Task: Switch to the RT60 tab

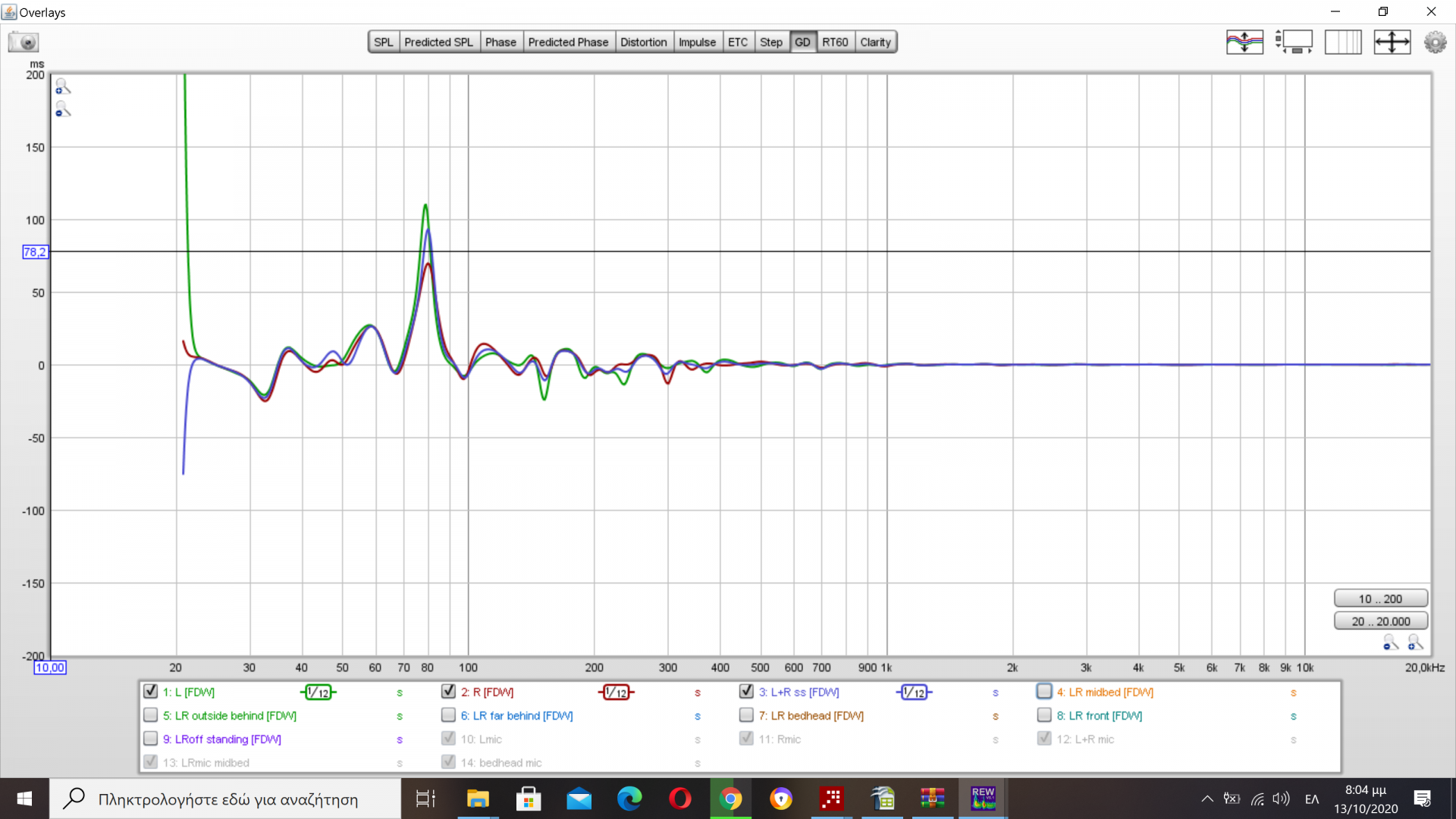Action: tap(835, 42)
